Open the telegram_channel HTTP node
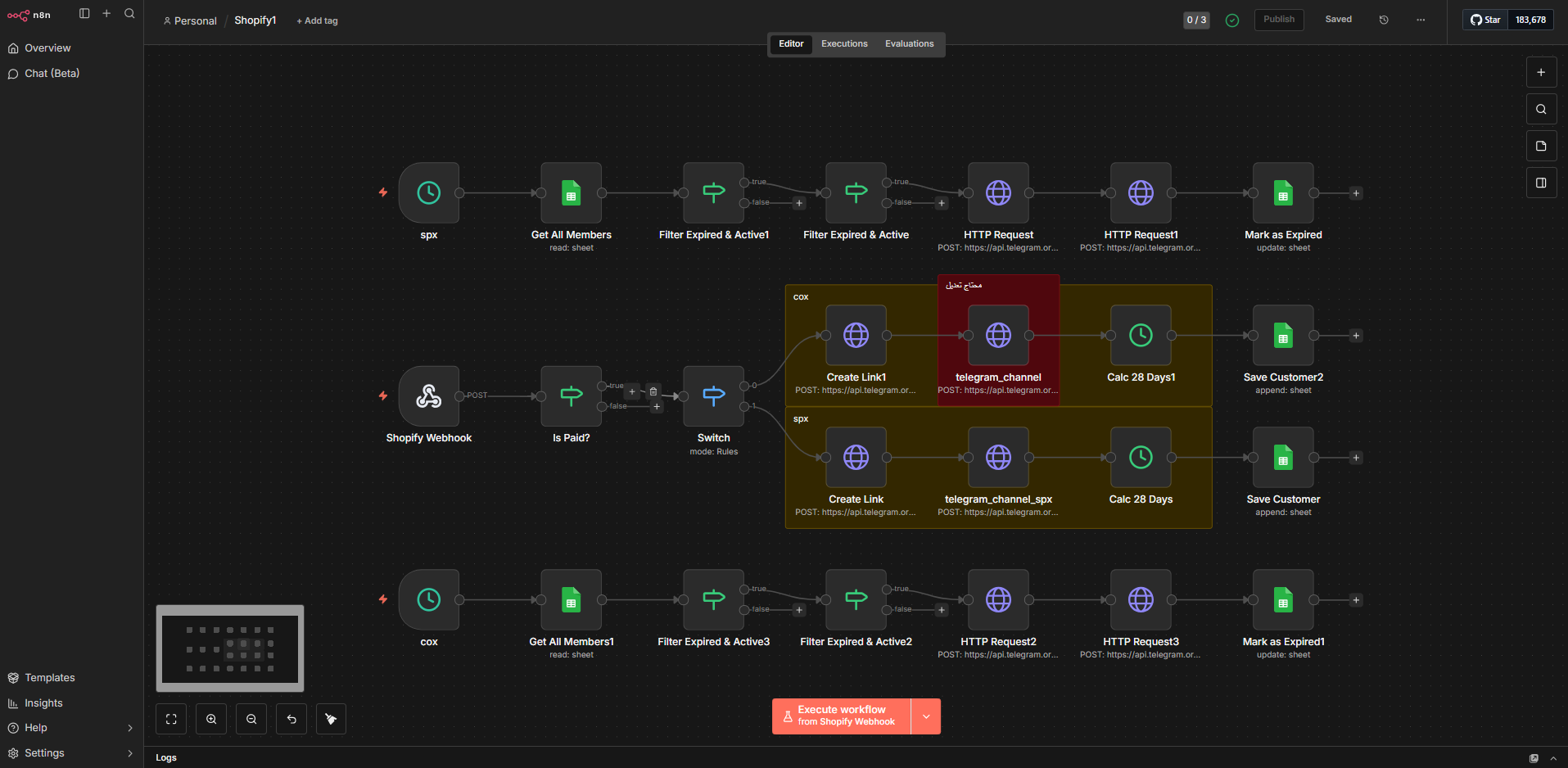The height and width of the screenshot is (768, 1568). pos(998,336)
